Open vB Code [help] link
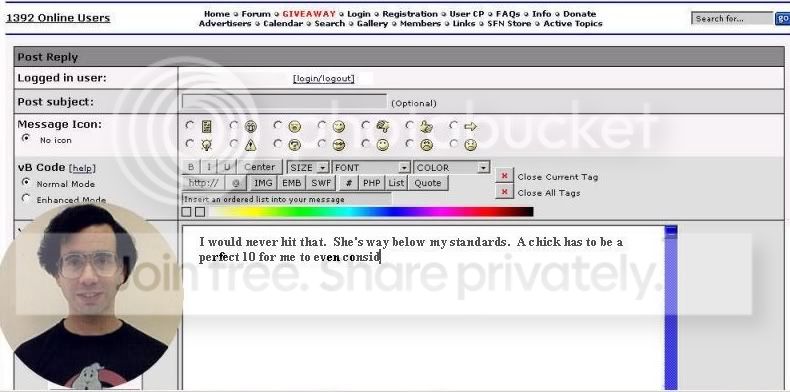This screenshot has height=392, width=790. click(82, 168)
